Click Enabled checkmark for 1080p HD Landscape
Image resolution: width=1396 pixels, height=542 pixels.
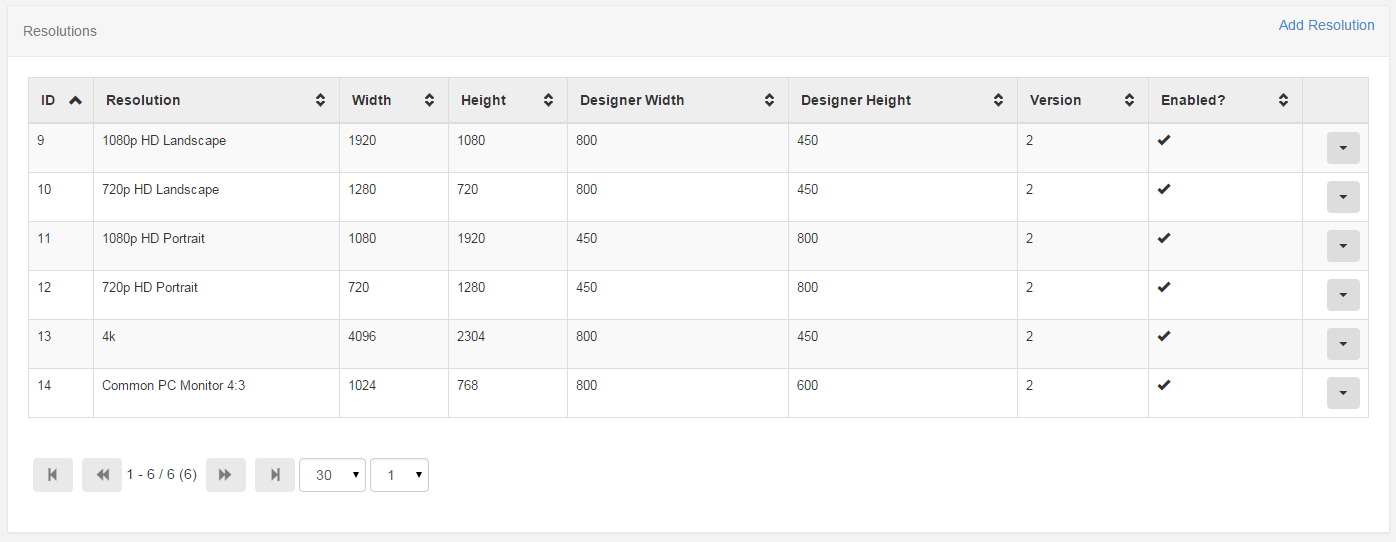(x=1164, y=140)
